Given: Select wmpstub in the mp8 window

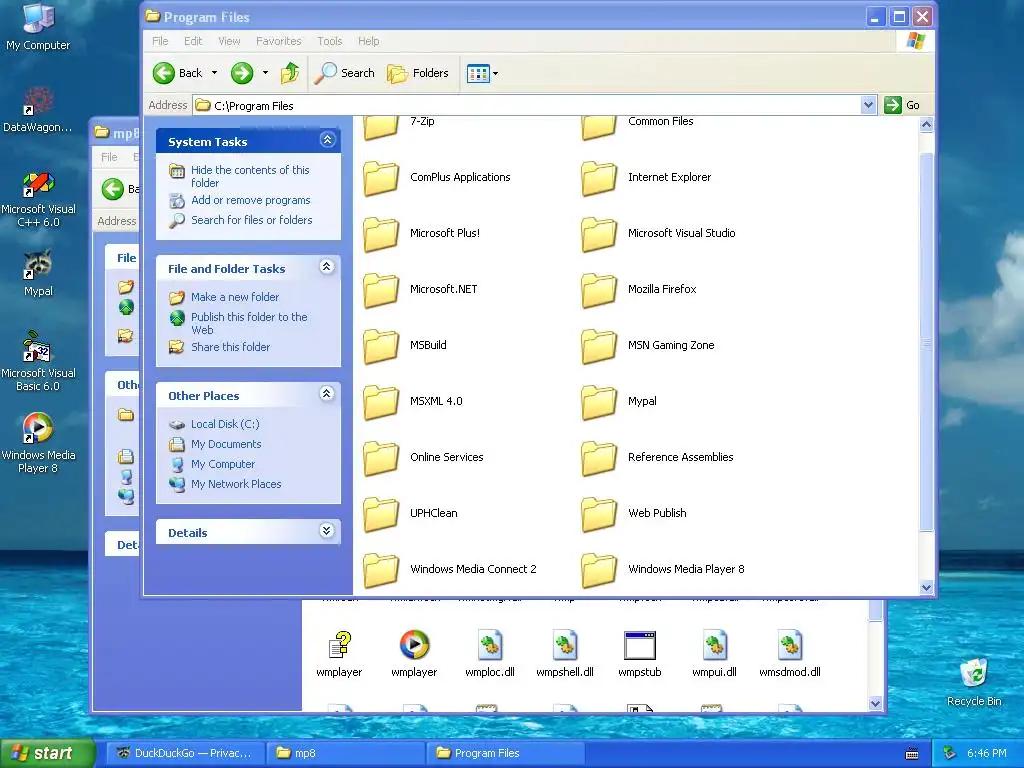Looking at the screenshot, I should [640, 653].
